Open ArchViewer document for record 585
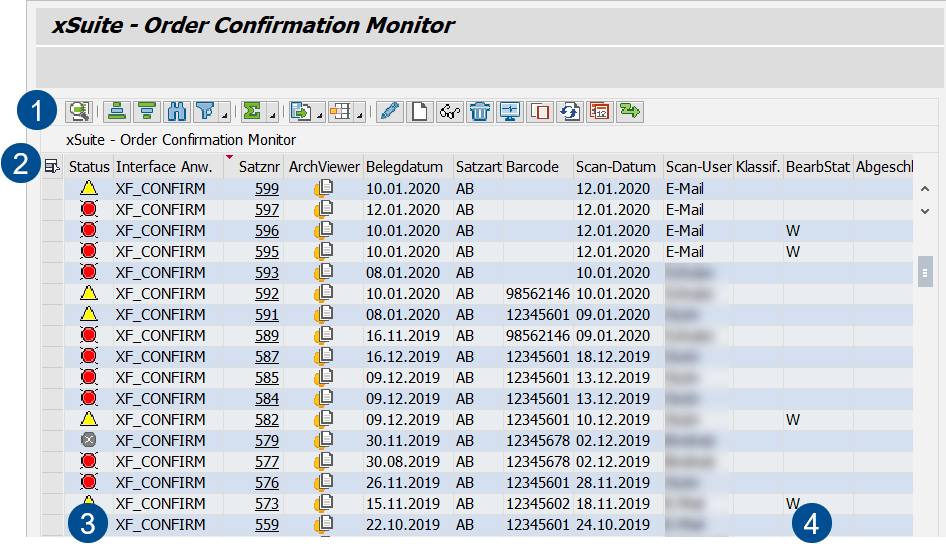The width and height of the screenshot is (946, 544). 324,378
